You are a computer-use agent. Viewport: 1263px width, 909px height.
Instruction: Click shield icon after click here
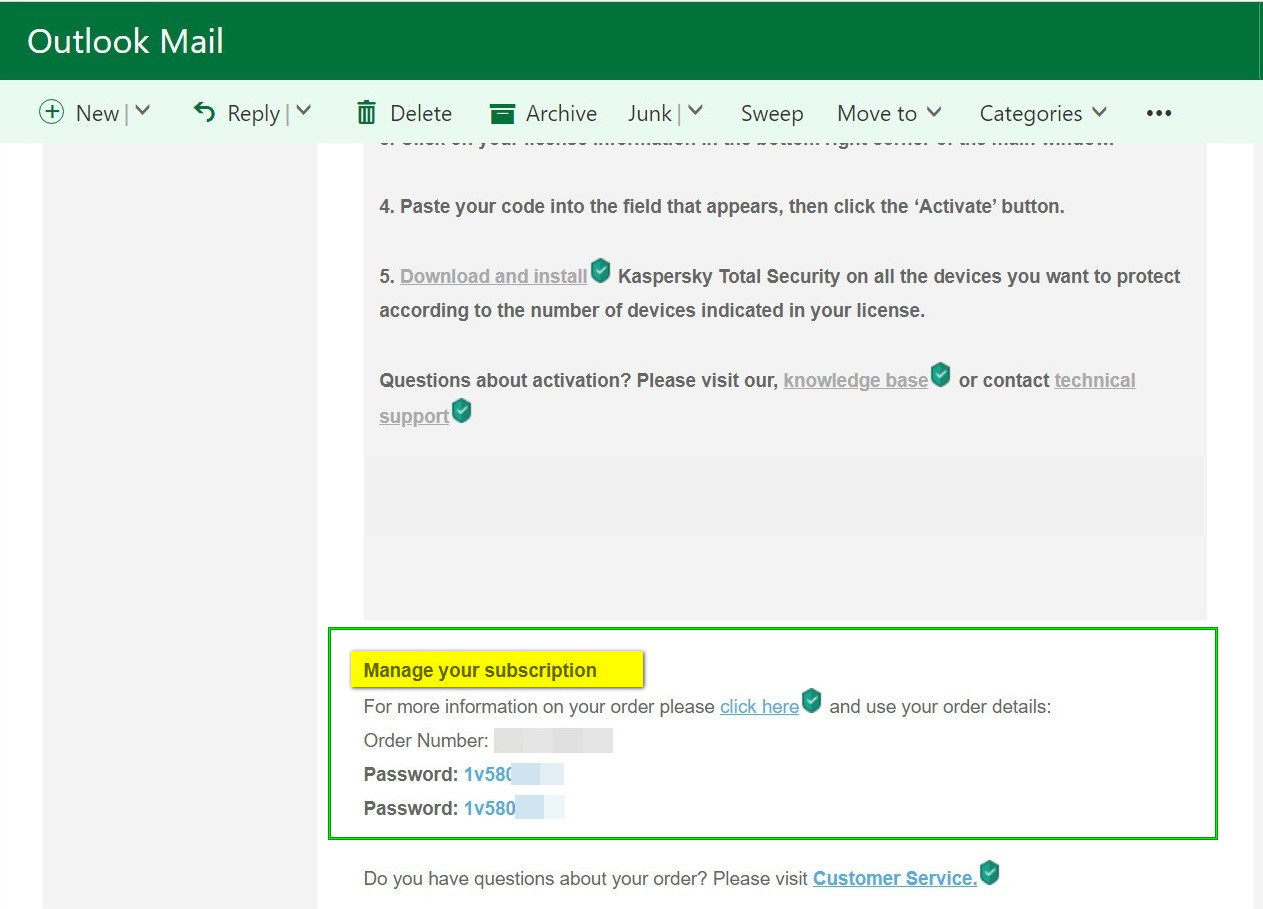pos(812,700)
